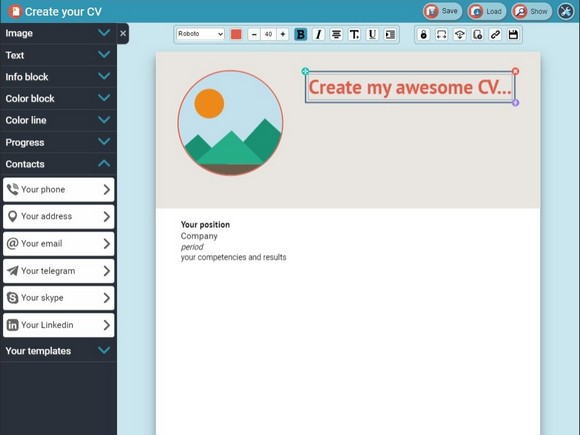This screenshot has width=580, height=435.
Task: Click the resize-fit frame icon
Action: [441, 34]
